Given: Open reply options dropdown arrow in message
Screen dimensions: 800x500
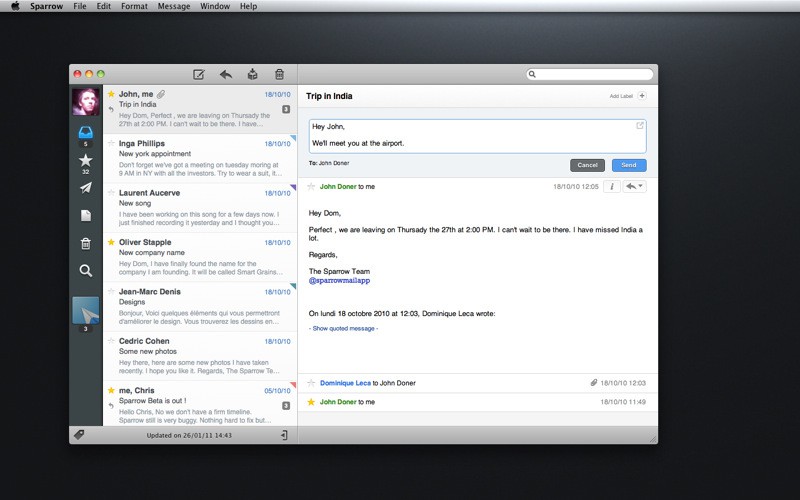Looking at the screenshot, I should [x=640, y=186].
